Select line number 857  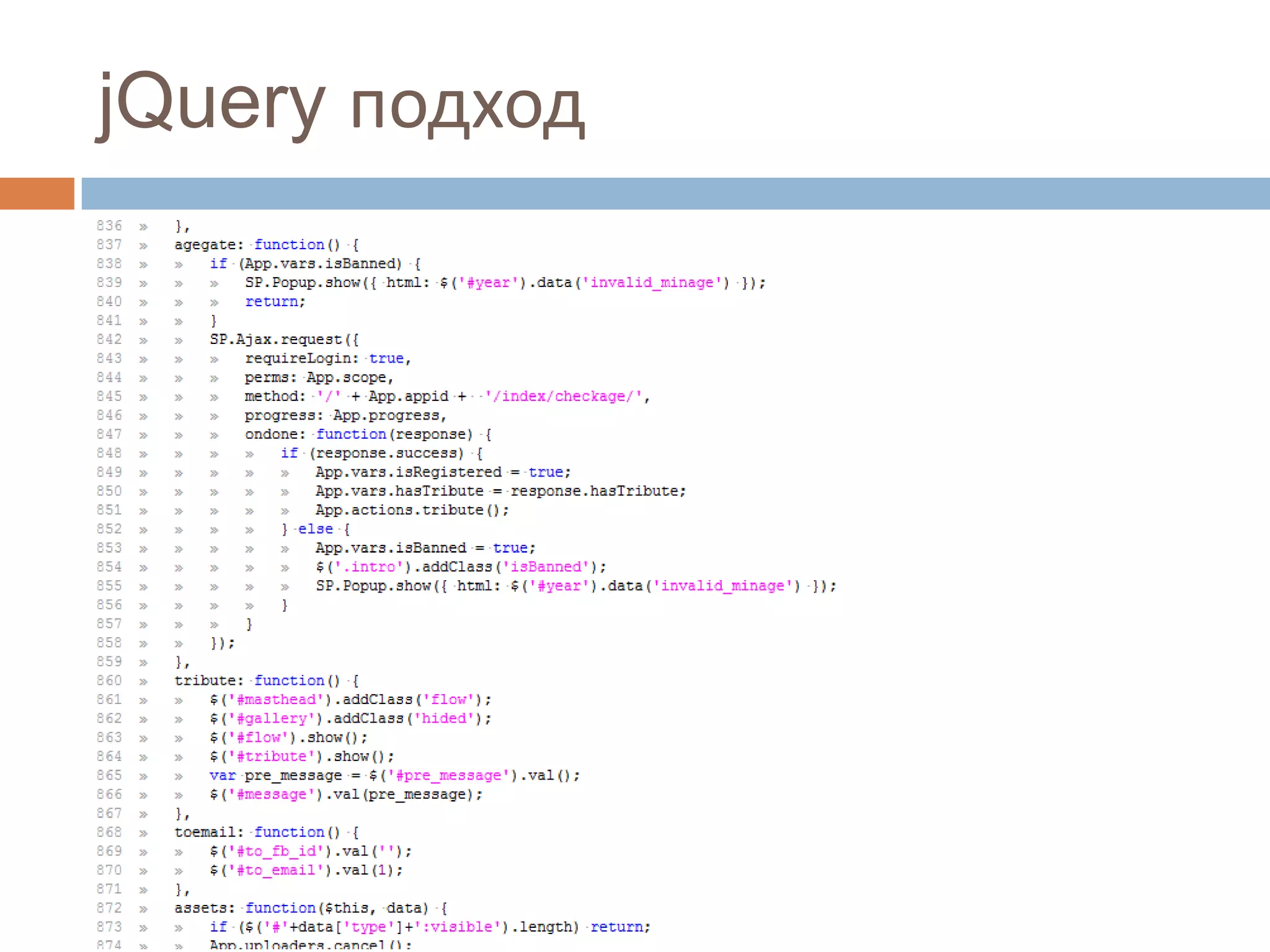click(109, 624)
